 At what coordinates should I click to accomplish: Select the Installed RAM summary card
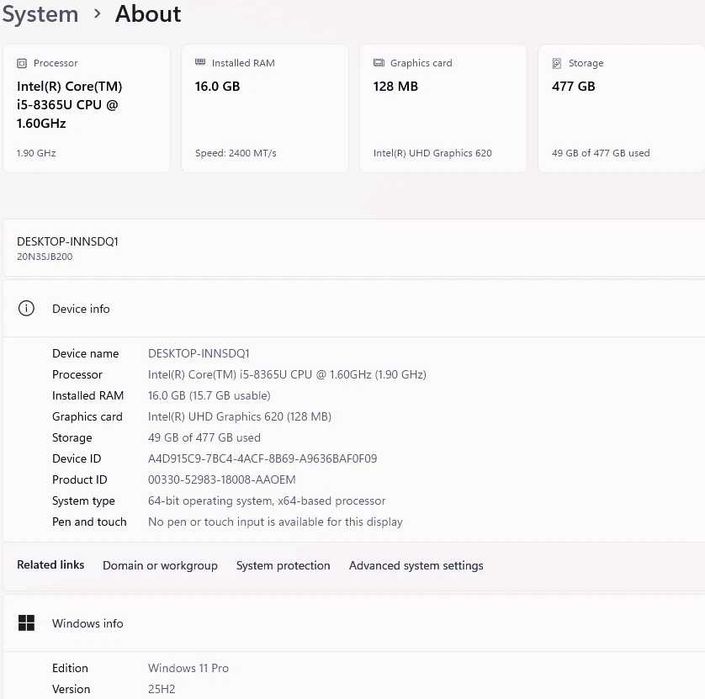[265, 108]
